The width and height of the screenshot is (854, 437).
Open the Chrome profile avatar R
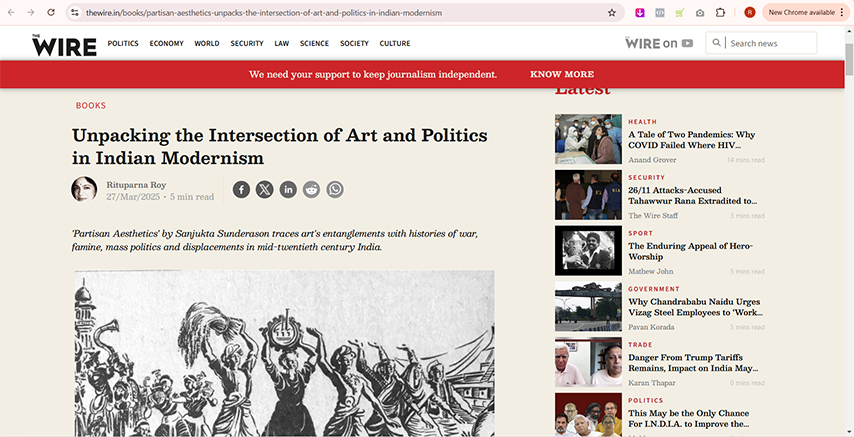(749, 13)
